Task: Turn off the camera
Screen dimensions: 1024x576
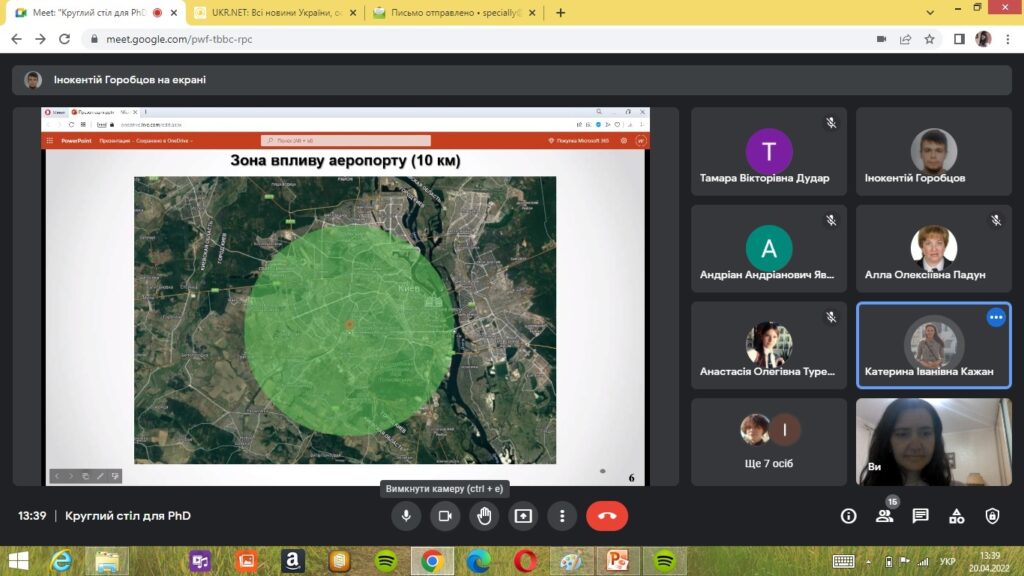Action: (x=445, y=516)
